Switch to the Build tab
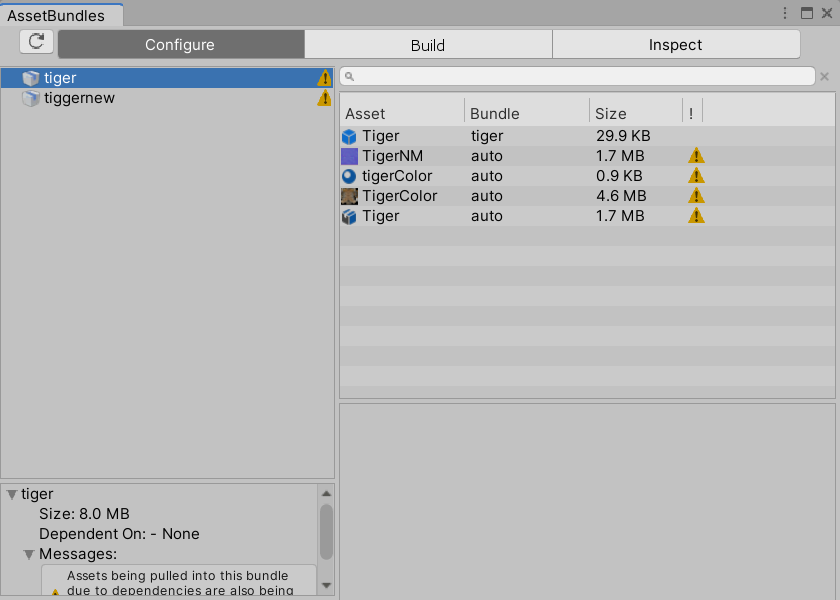Image resolution: width=840 pixels, height=600 pixels. [x=427, y=44]
